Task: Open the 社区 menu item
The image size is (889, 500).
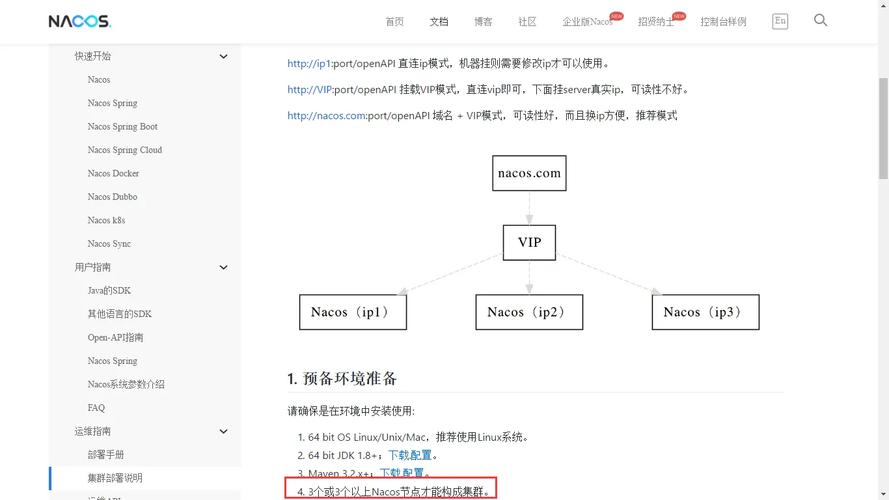Action: pyautogui.click(x=527, y=22)
